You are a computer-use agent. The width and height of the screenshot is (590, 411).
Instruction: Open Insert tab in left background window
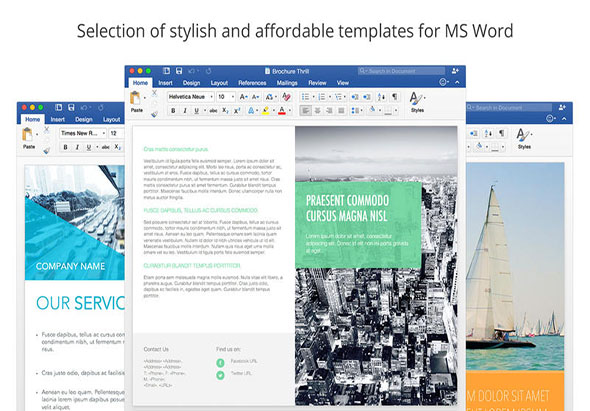point(58,119)
